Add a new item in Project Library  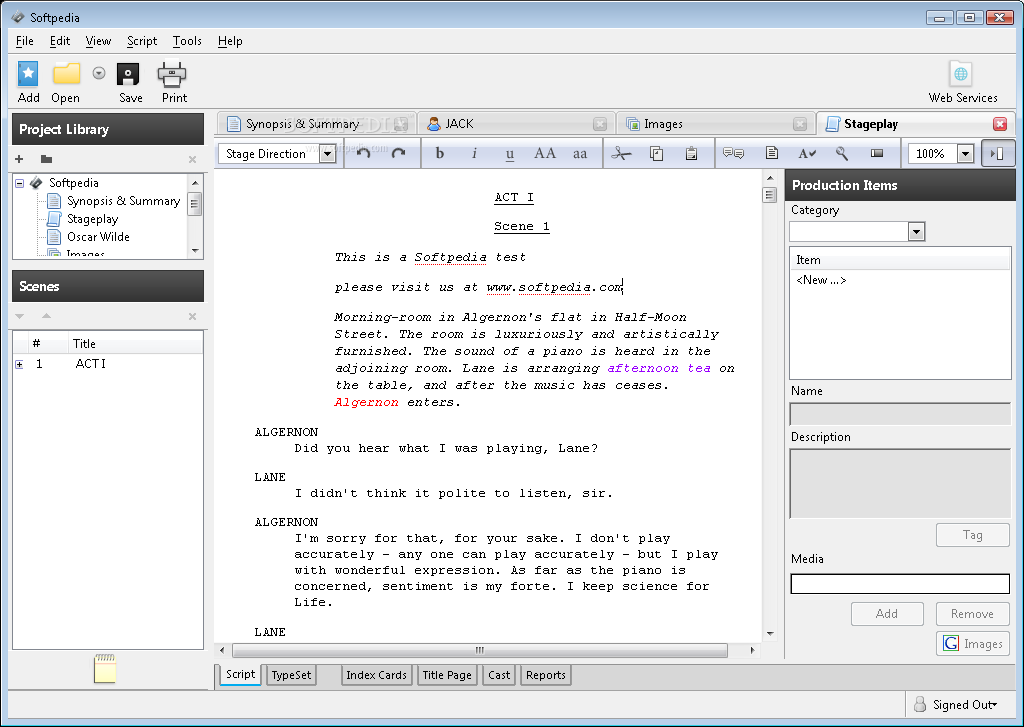click(x=19, y=159)
